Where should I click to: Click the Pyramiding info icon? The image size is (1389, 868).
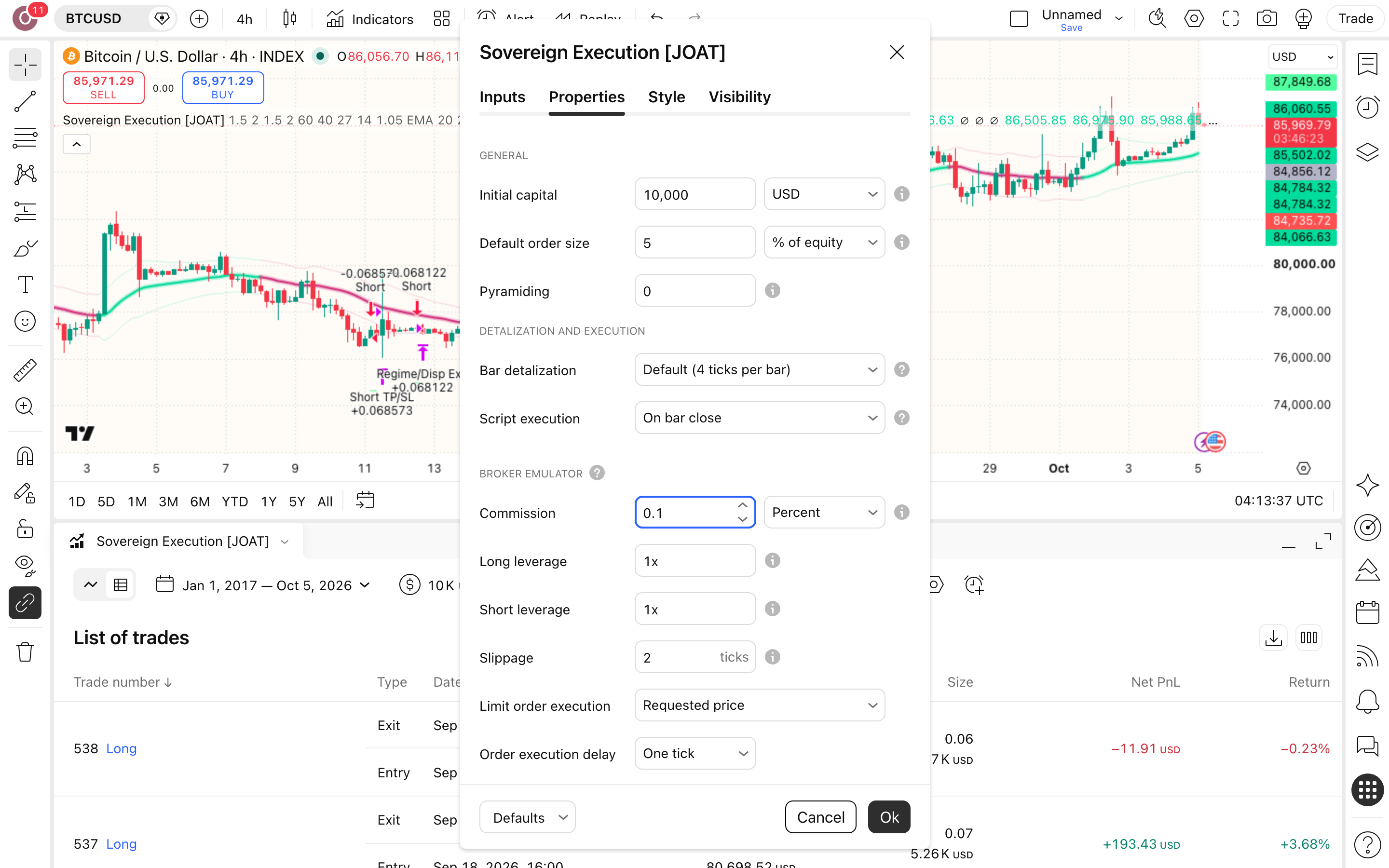coord(773,290)
